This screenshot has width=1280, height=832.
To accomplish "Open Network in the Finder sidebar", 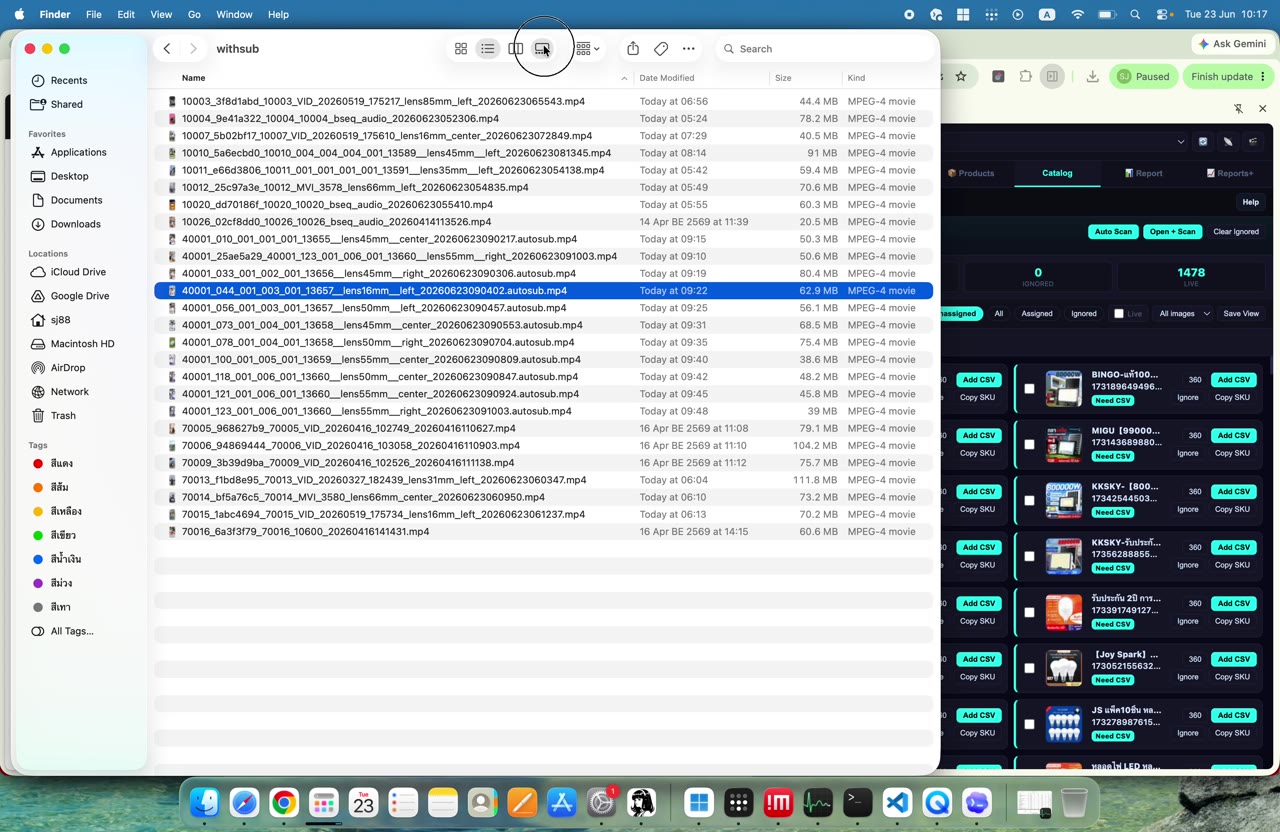I will click(69, 392).
